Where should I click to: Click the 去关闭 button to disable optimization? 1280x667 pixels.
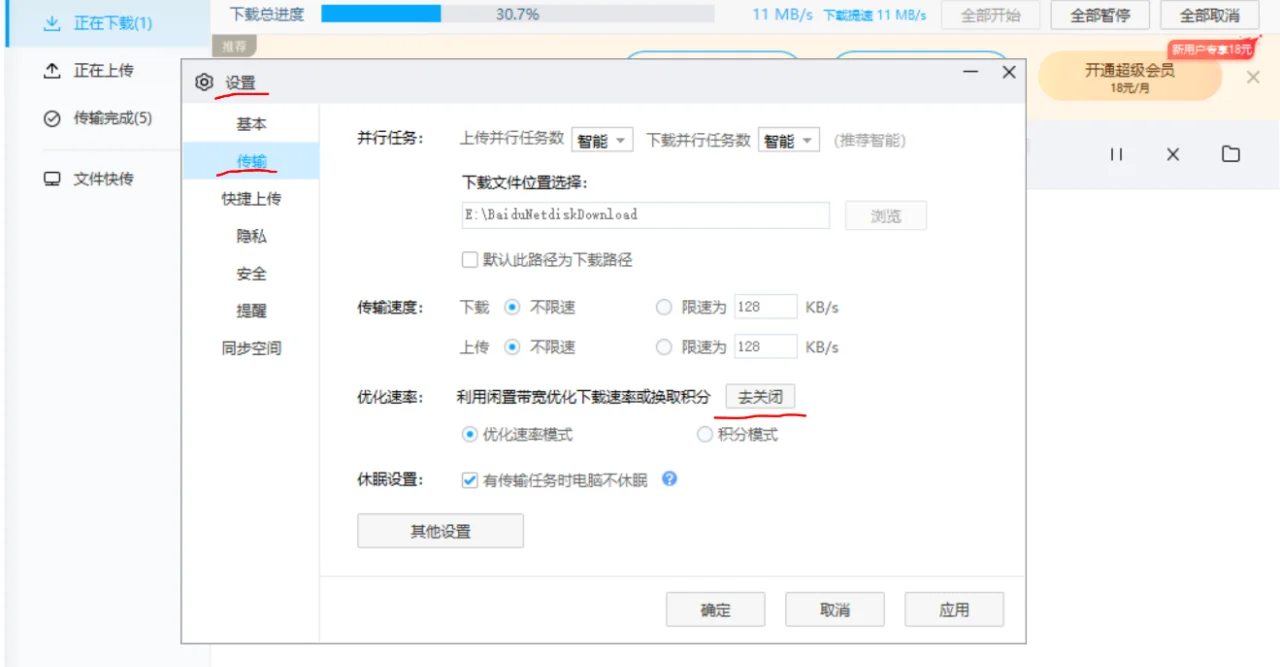(761, 396)
